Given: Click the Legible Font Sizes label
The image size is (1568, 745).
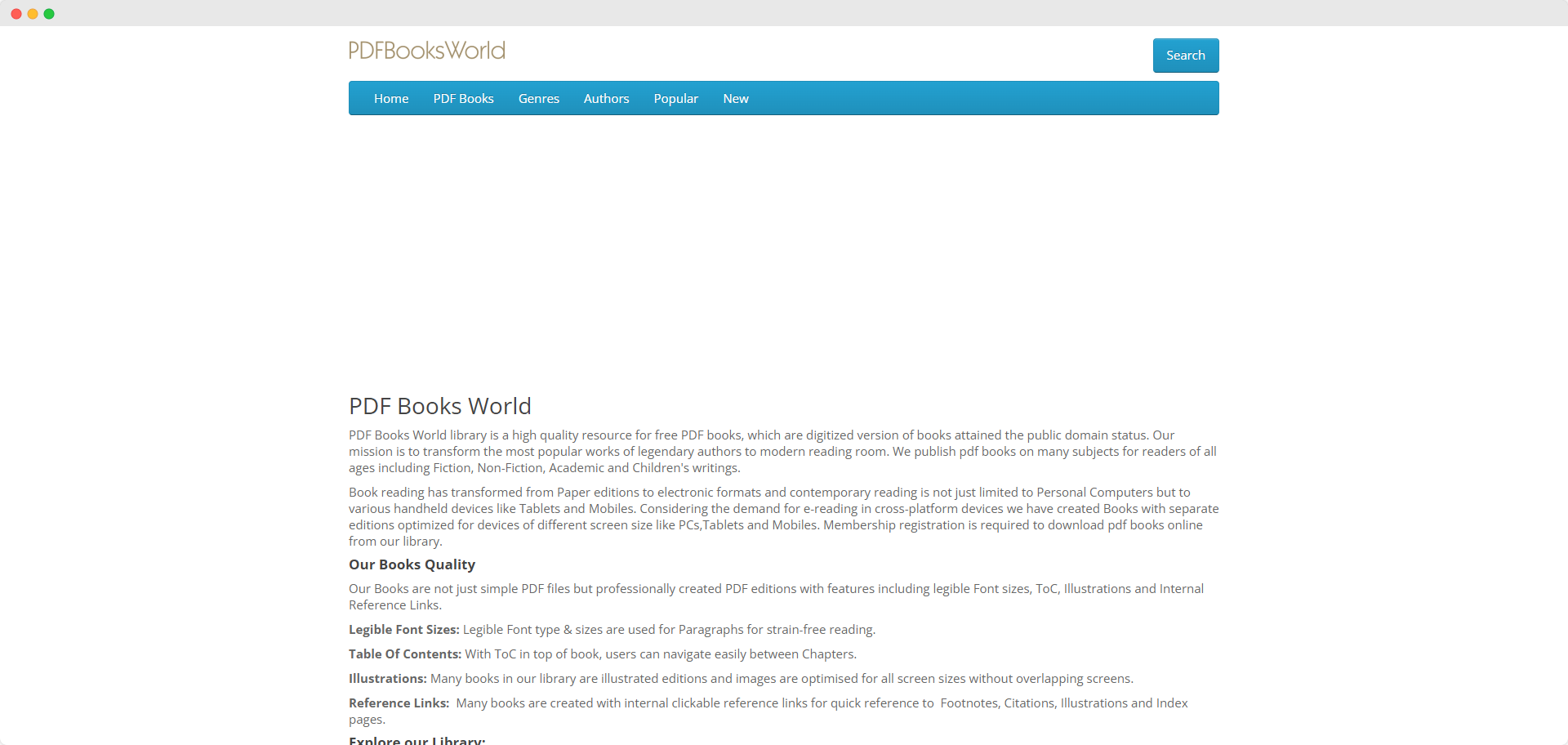Looking at the screenshot, I should 404,630.
